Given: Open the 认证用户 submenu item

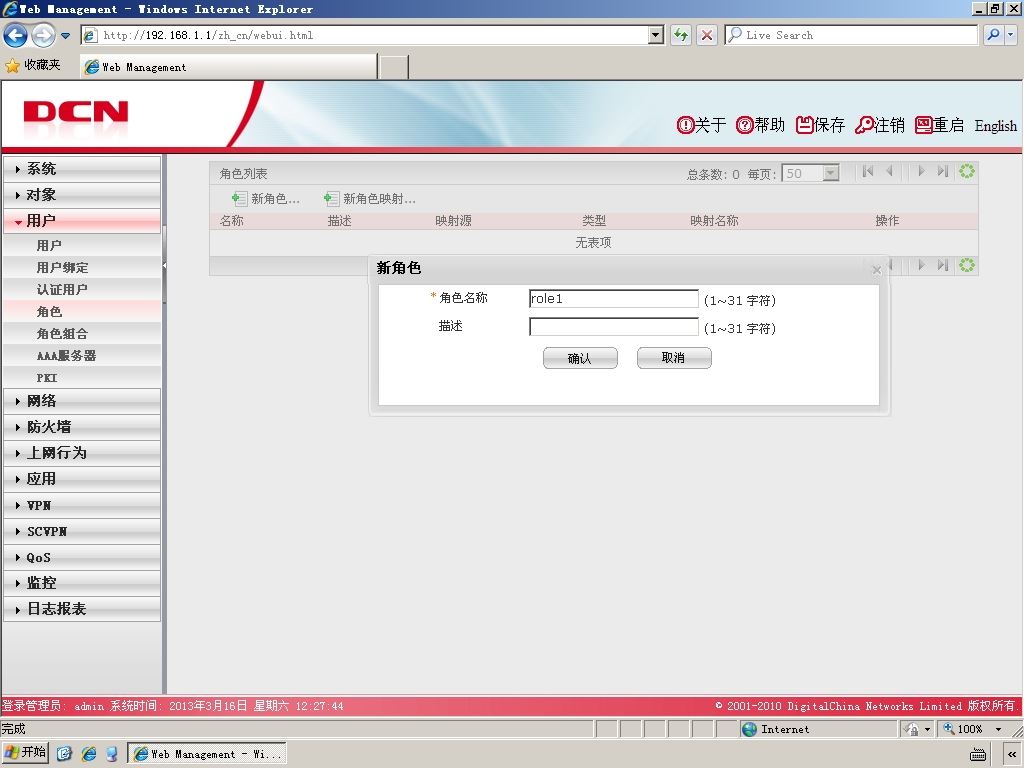Looking at the screenshot, I should tap(82, 290).
